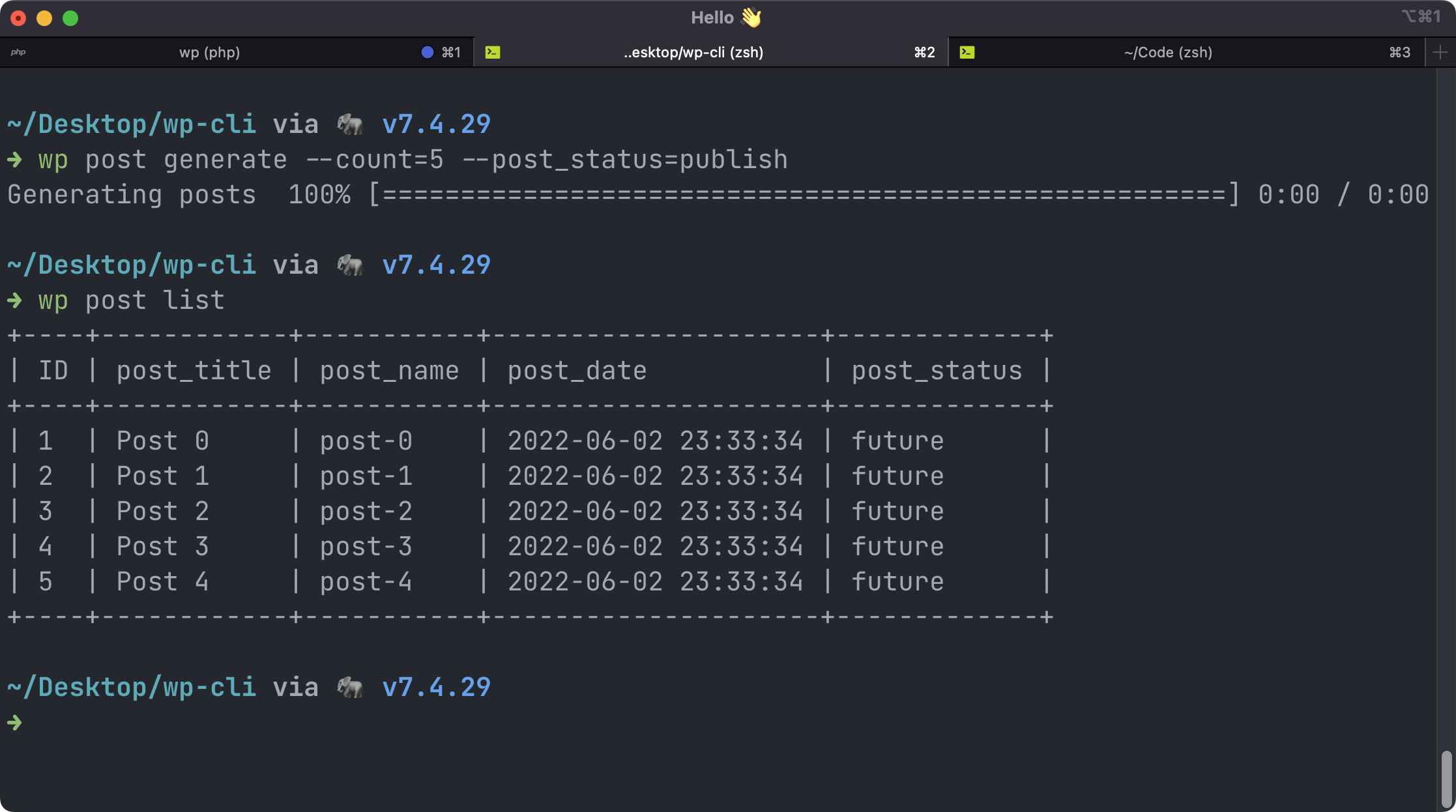Switch to the wp (php) tab

(209, 52)
